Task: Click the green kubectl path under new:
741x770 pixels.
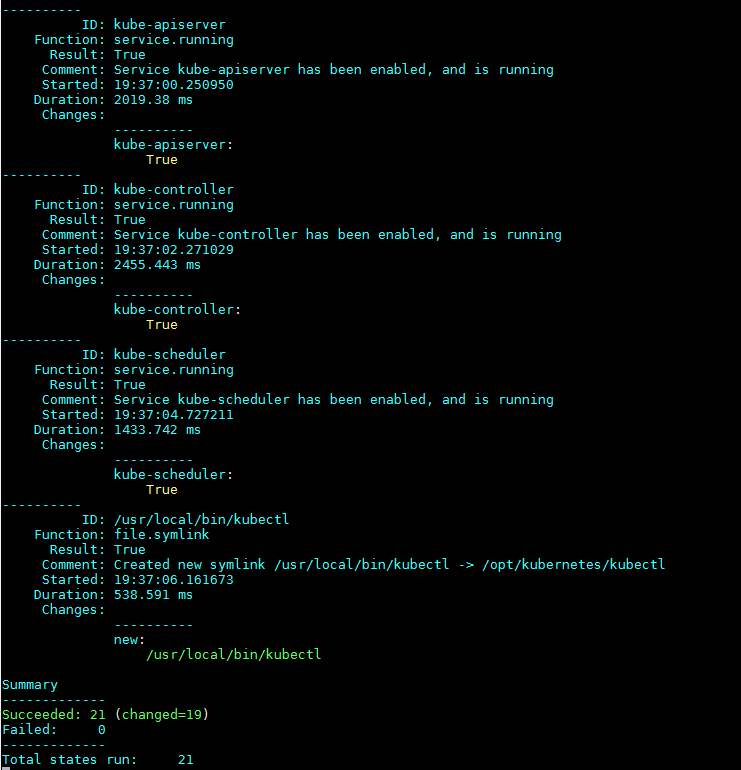Action: coord(233,654)
